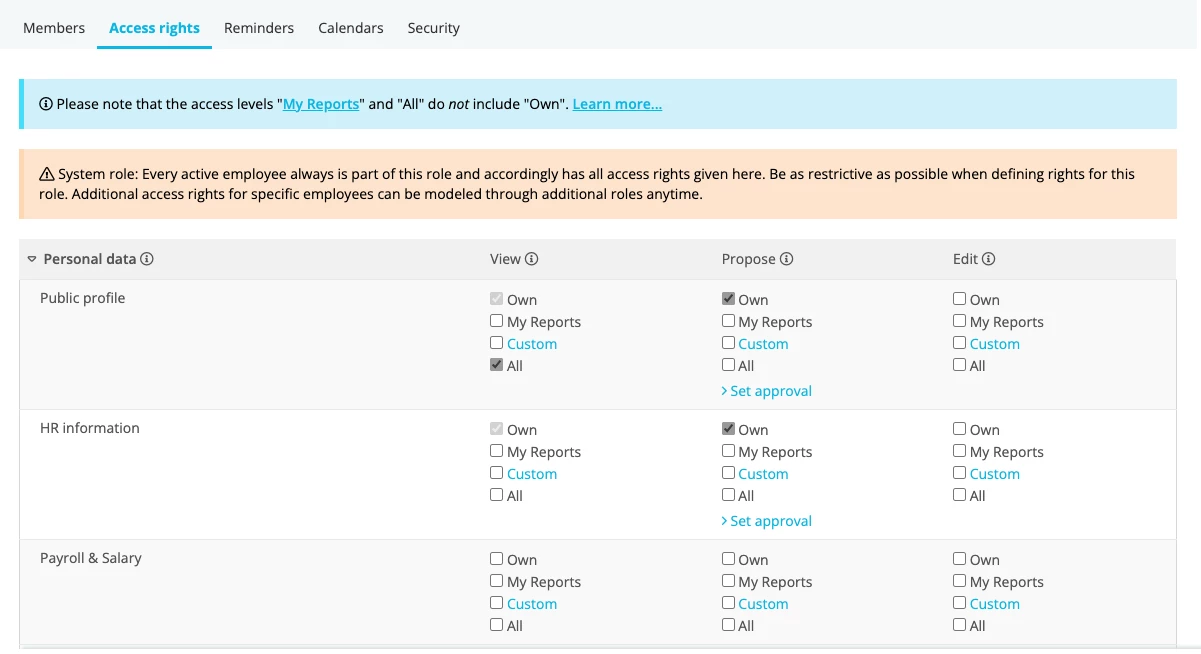Open Custom link in Payroll & Salary Edit
The image size is (1201, 654).
coord(995,604)
